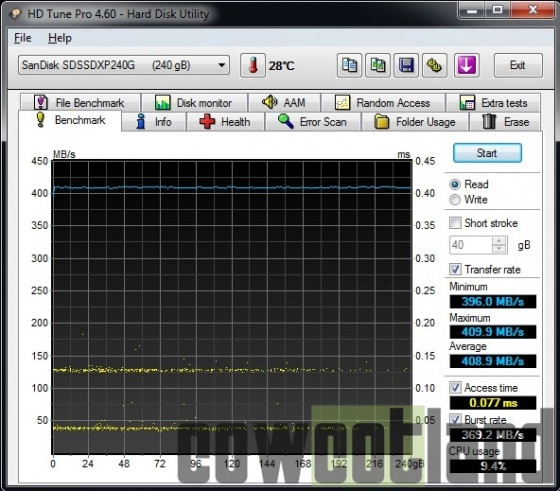Click the Minimum 396.0 MB/s value
Viewport: 560px width, 491px height.
click(x=493, y=301)
